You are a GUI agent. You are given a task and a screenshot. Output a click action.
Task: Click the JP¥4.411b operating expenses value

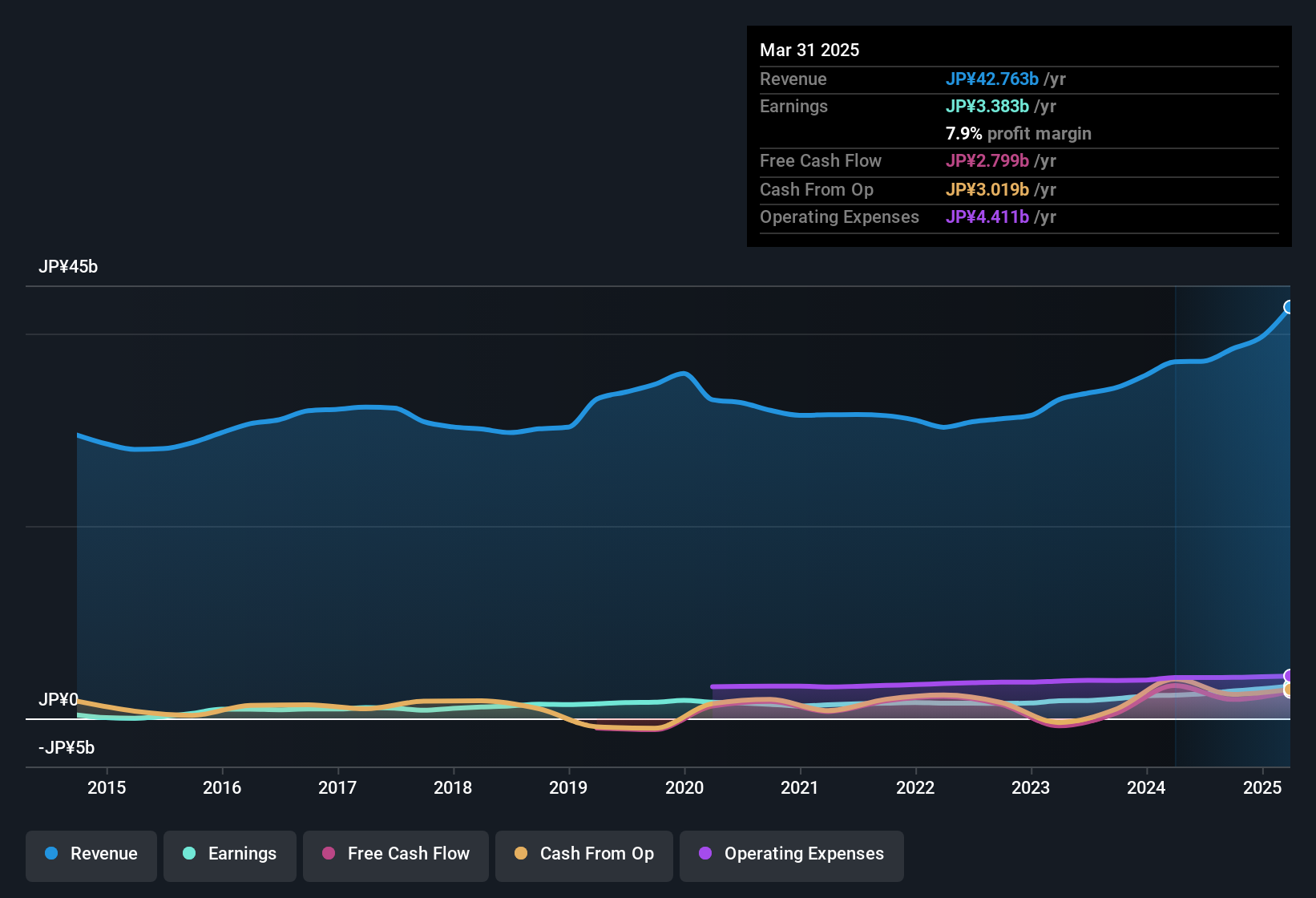click(x=987, y=216)
